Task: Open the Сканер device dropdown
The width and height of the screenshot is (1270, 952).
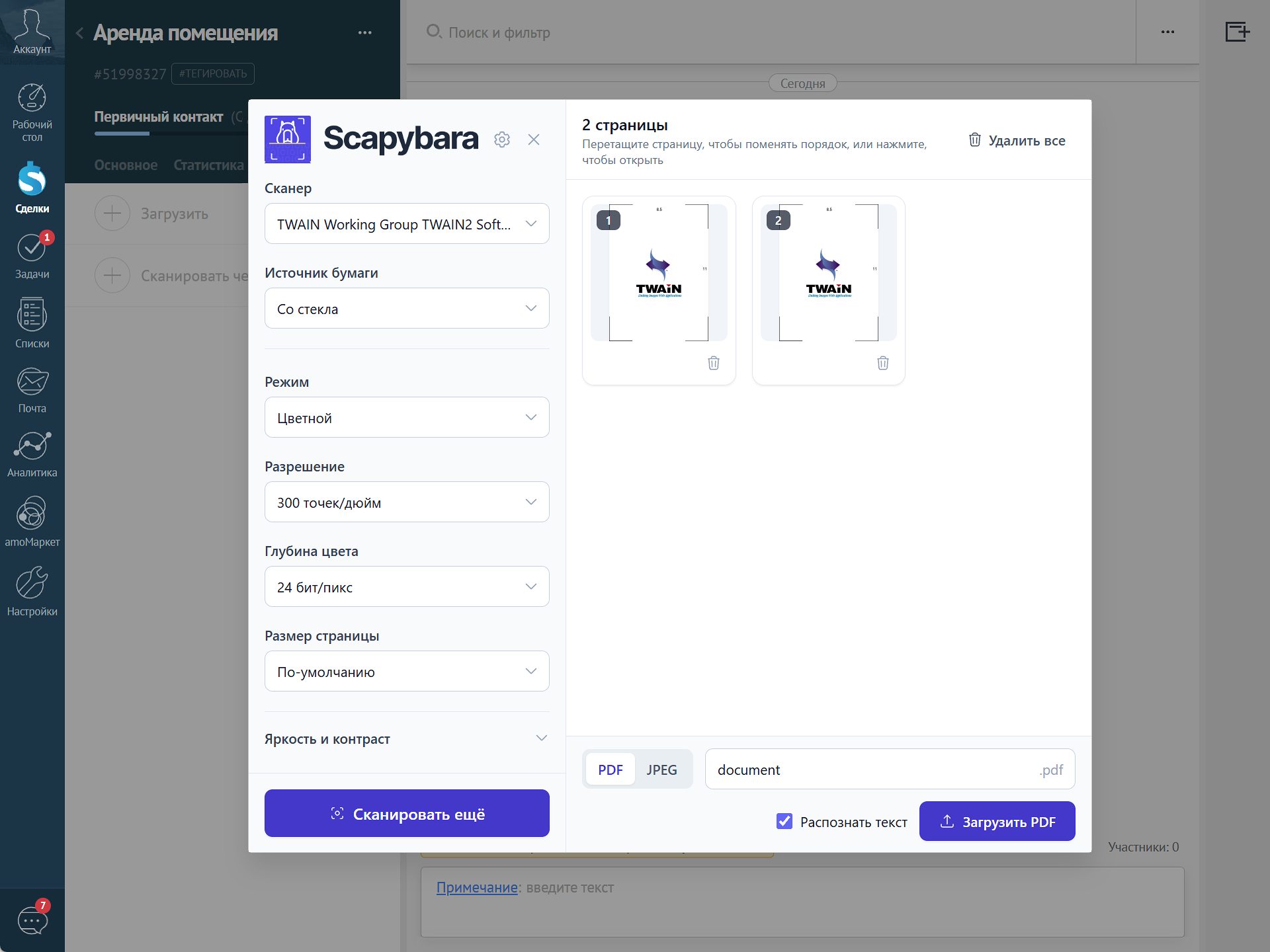Action: tap(407, 224)
